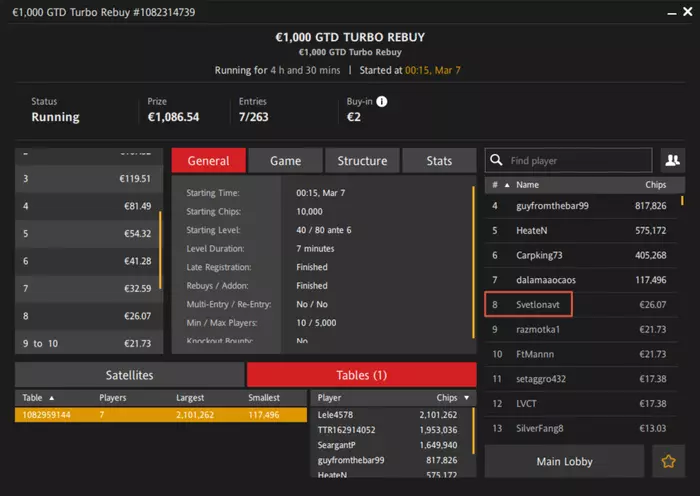700x496 pixels.
Task: Click the prize payouts list scrollbar
Action: tap(160, 250)
